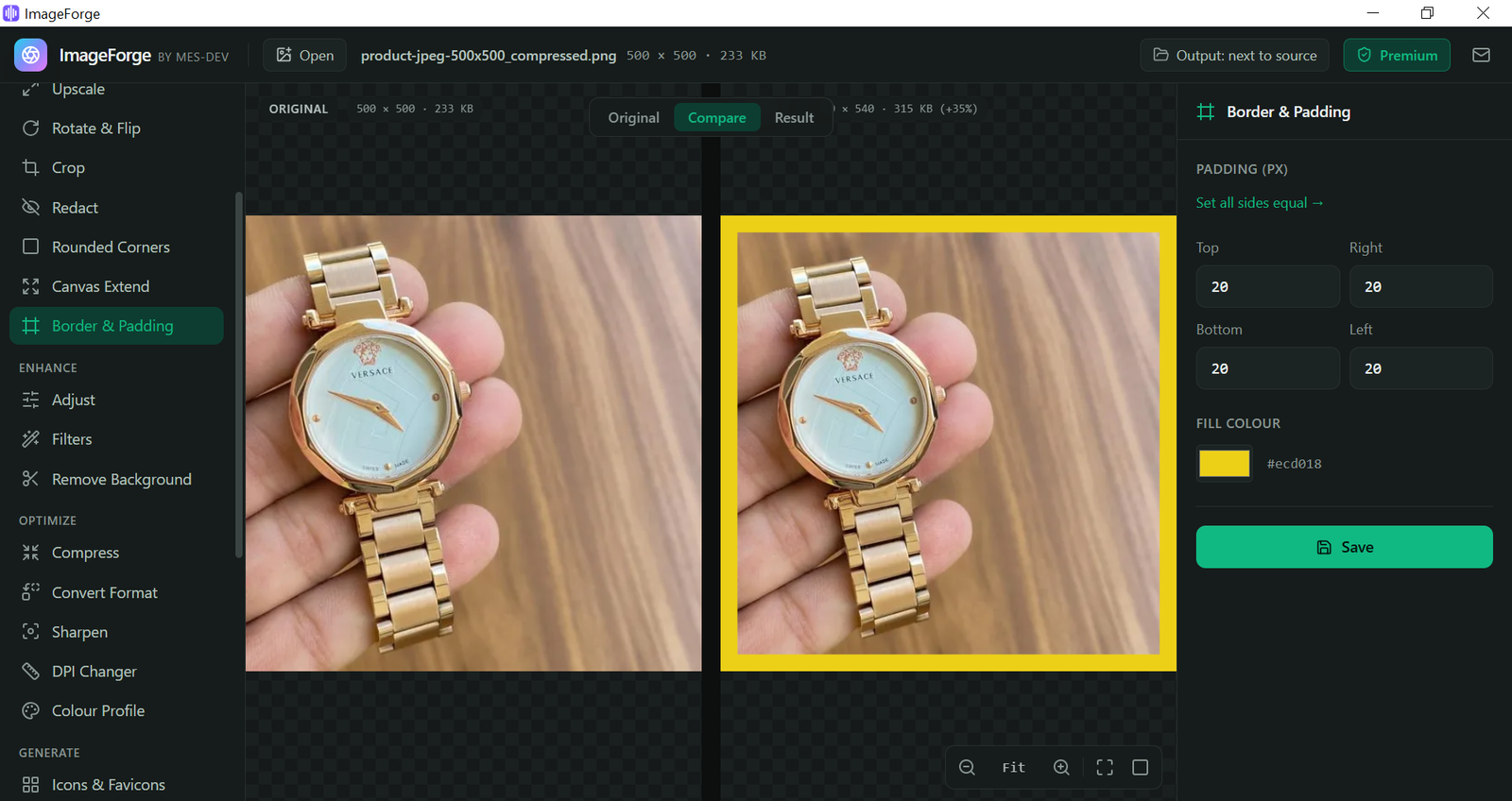Select the Compare view mode
The width and height of the screenshot is (1512, 801).
717,117
